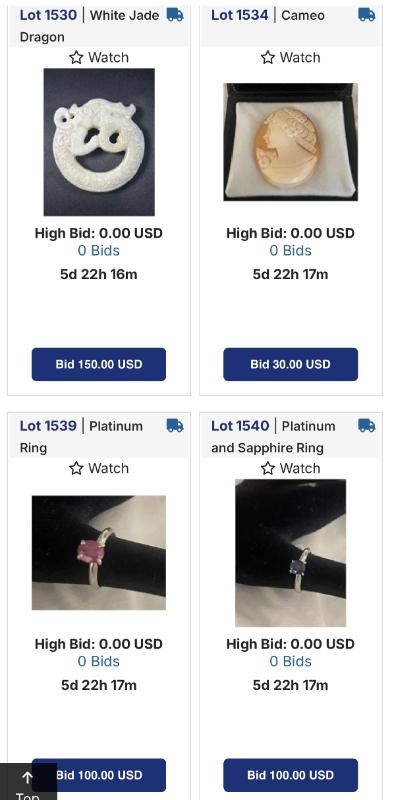Toggle Watch star for Lot 1539 Platinum Ring

pos(77,468)
